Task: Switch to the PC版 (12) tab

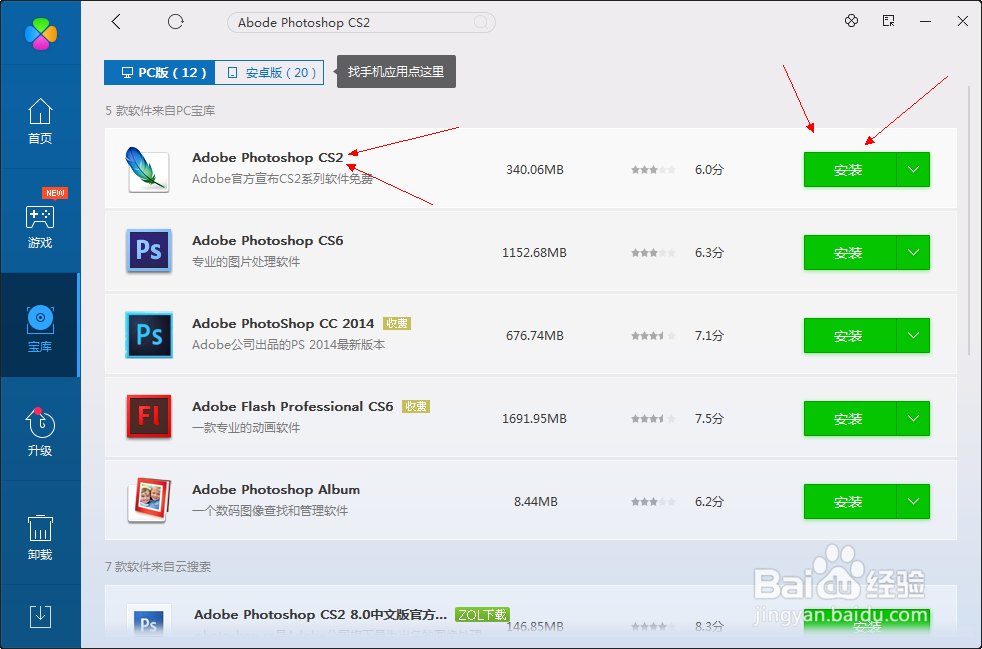Action: 160,73
